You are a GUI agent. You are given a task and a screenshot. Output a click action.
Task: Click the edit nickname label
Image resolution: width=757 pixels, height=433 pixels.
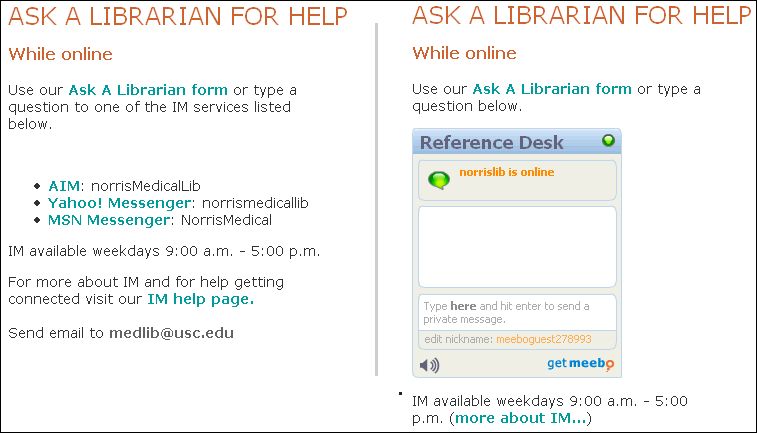tap(458, 339)
